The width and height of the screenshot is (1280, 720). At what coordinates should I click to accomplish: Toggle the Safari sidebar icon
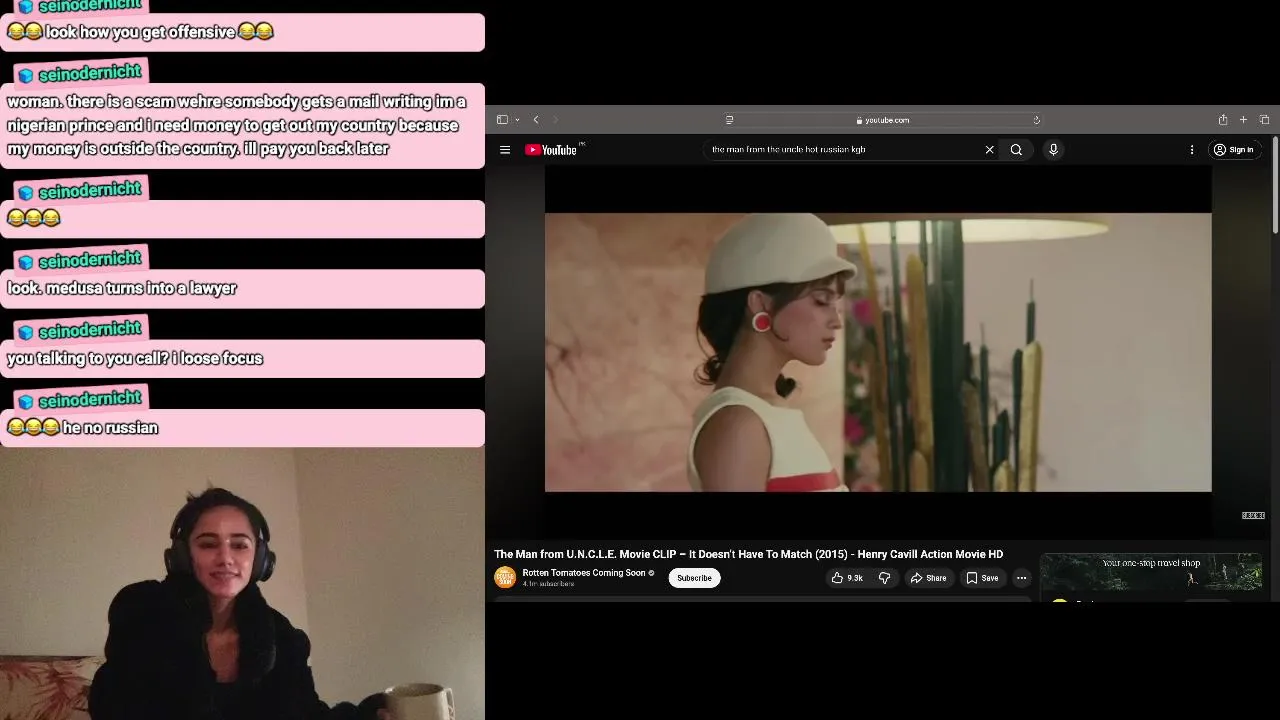(502, 120)
